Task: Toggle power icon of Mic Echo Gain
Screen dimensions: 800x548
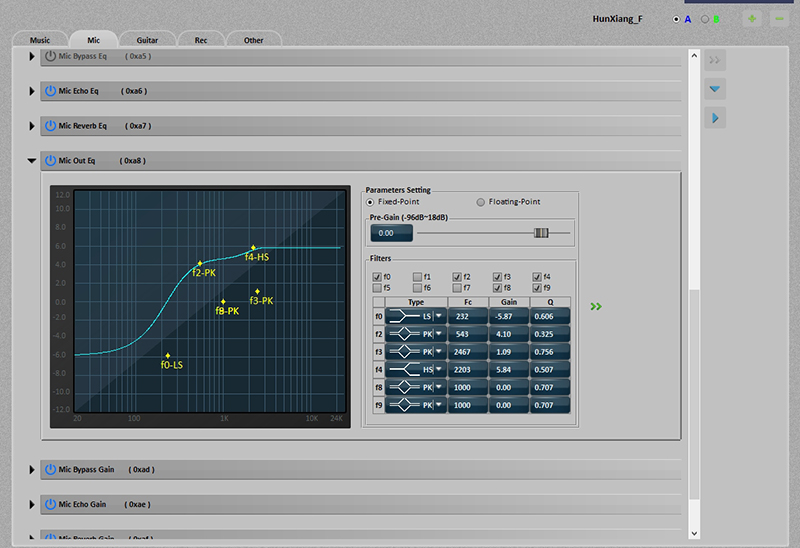Action: (50, 505)
